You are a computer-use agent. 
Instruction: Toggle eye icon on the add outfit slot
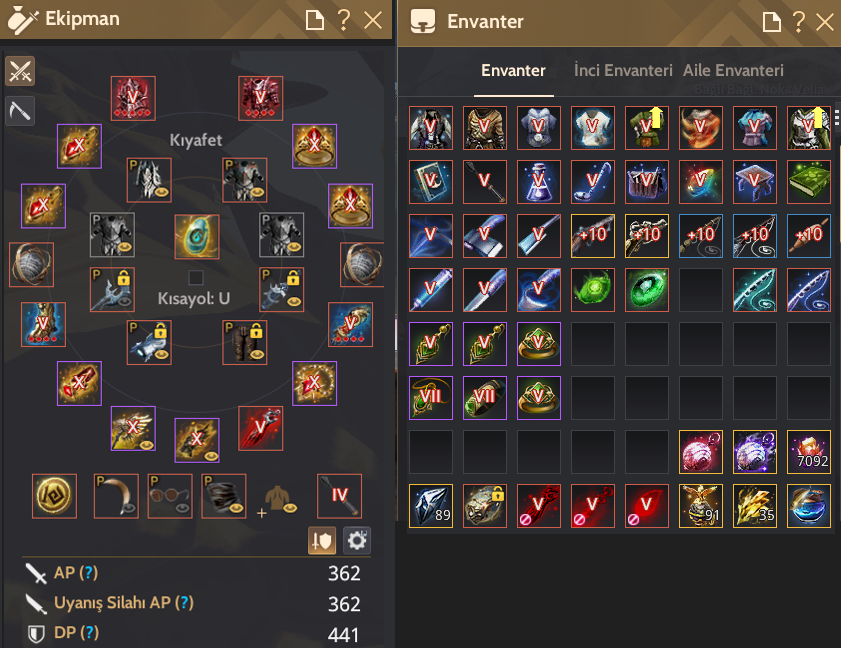[290, 507]
